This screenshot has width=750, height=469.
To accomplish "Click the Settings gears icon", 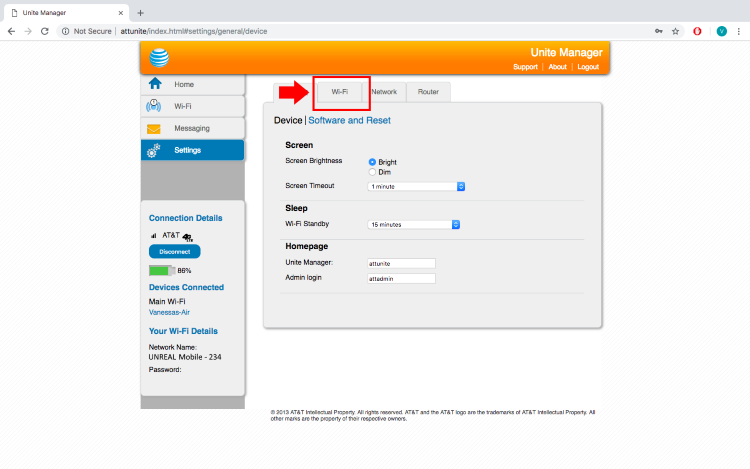I will 154,150.
